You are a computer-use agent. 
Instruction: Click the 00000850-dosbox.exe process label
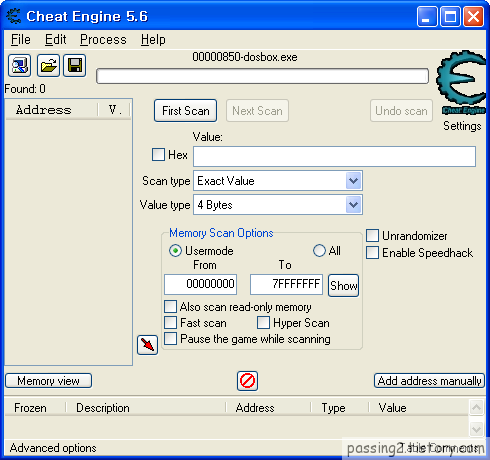[245, 57]
